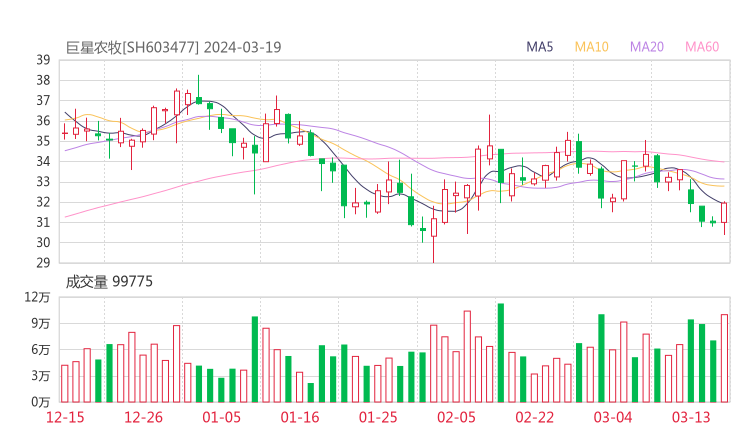Click the tallest green volume bar
This screenshot has height=440, width=740.
pyautogui.click(x=501, y=353)
